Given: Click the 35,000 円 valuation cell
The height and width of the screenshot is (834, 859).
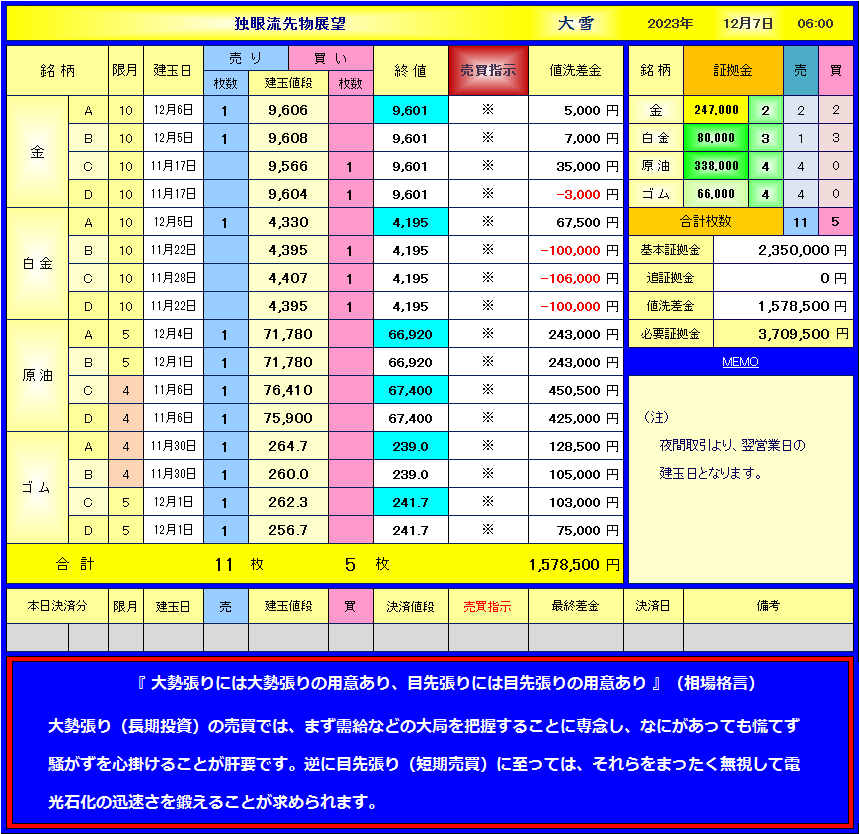Looking at the screenshot, I should coord(576,166).
